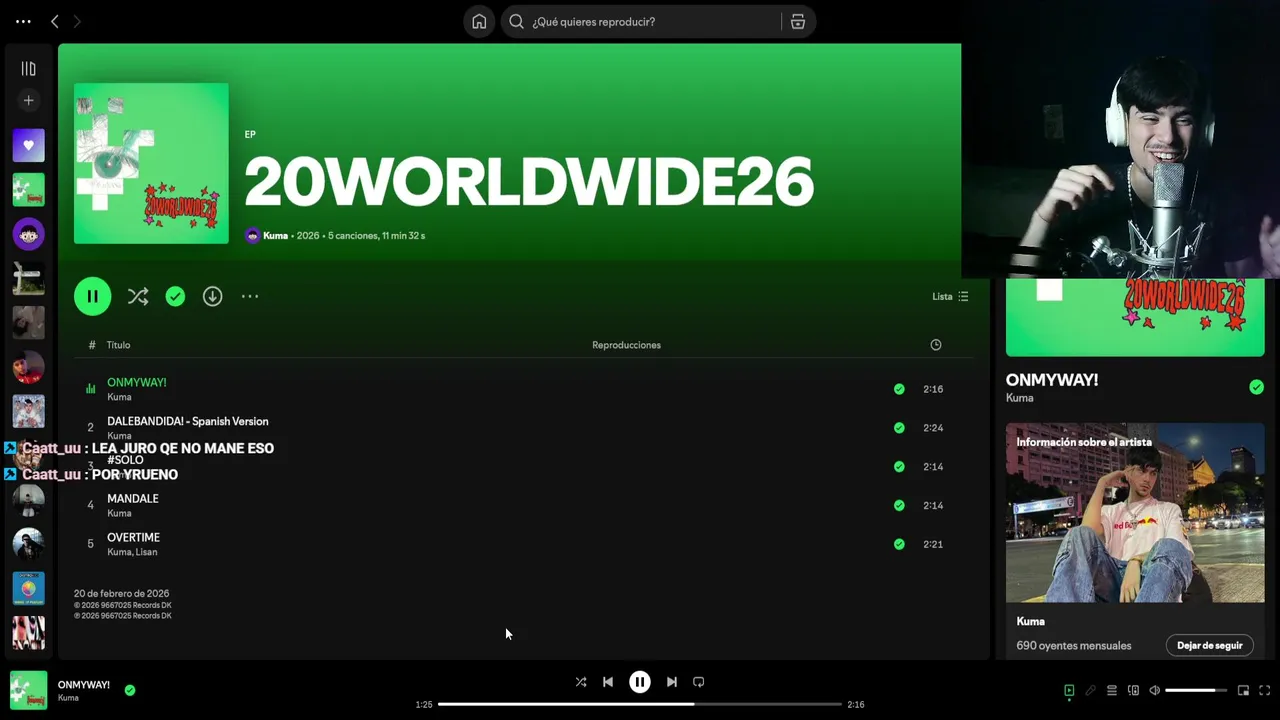The image size is (1280, 720).
Task: Adjust the volume slider
Action: tap(1196, 690)
